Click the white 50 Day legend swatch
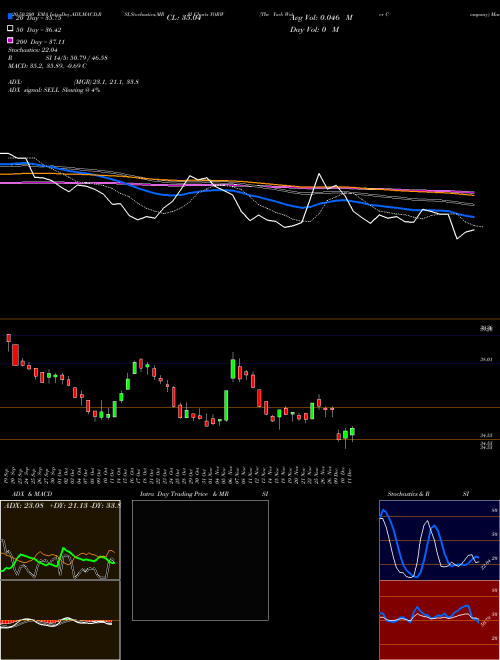Image resolution: width=500 pixels, height=660 pixels. (10, 29)
